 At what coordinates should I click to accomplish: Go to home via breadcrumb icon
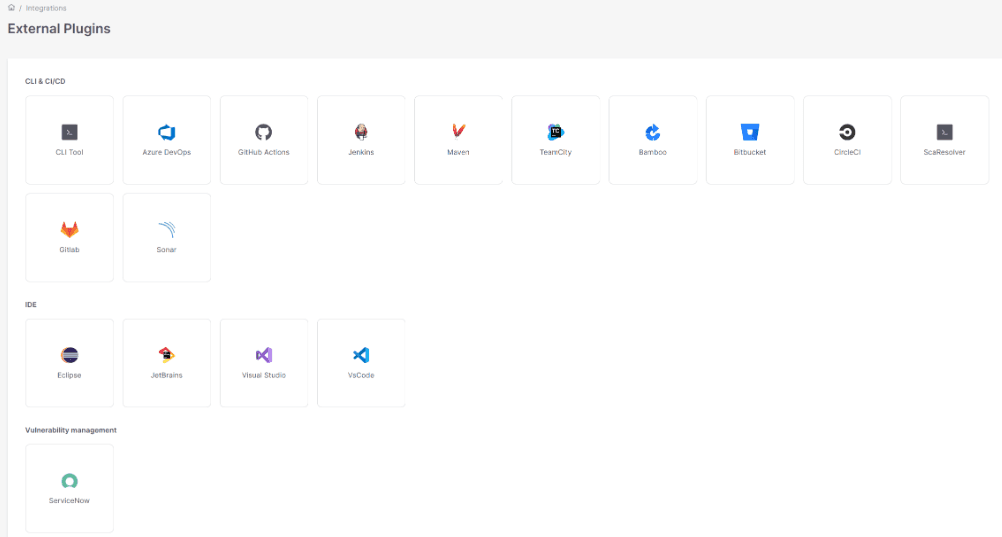click(x=11, y=8)
